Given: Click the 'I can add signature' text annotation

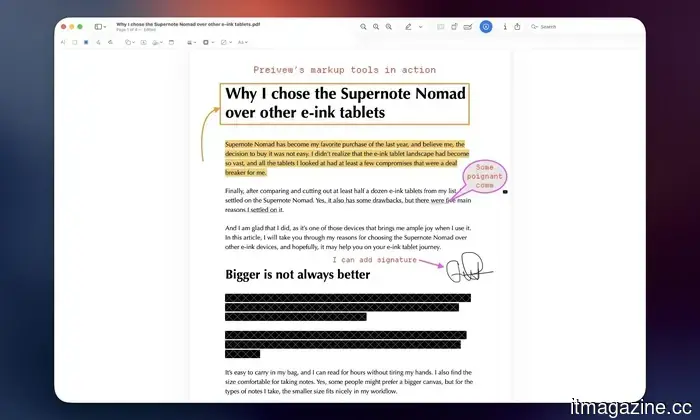Looking at the screenshot, I should click(x=374, y=260).
